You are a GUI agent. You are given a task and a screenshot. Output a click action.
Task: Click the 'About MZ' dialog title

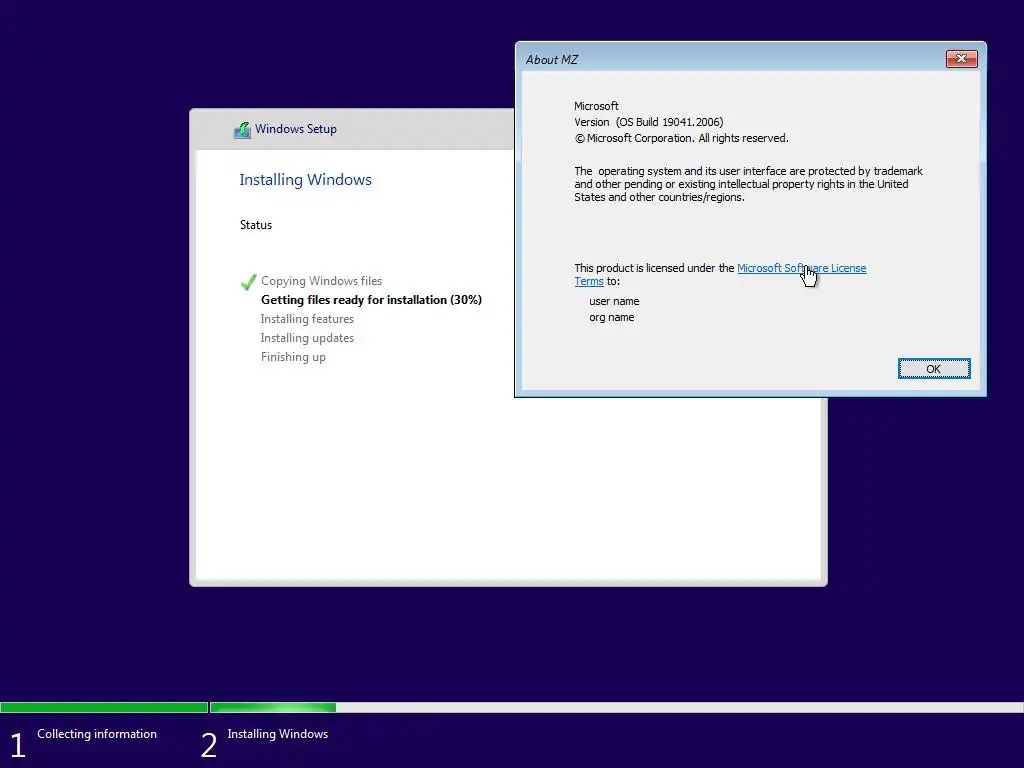[552, 59]
